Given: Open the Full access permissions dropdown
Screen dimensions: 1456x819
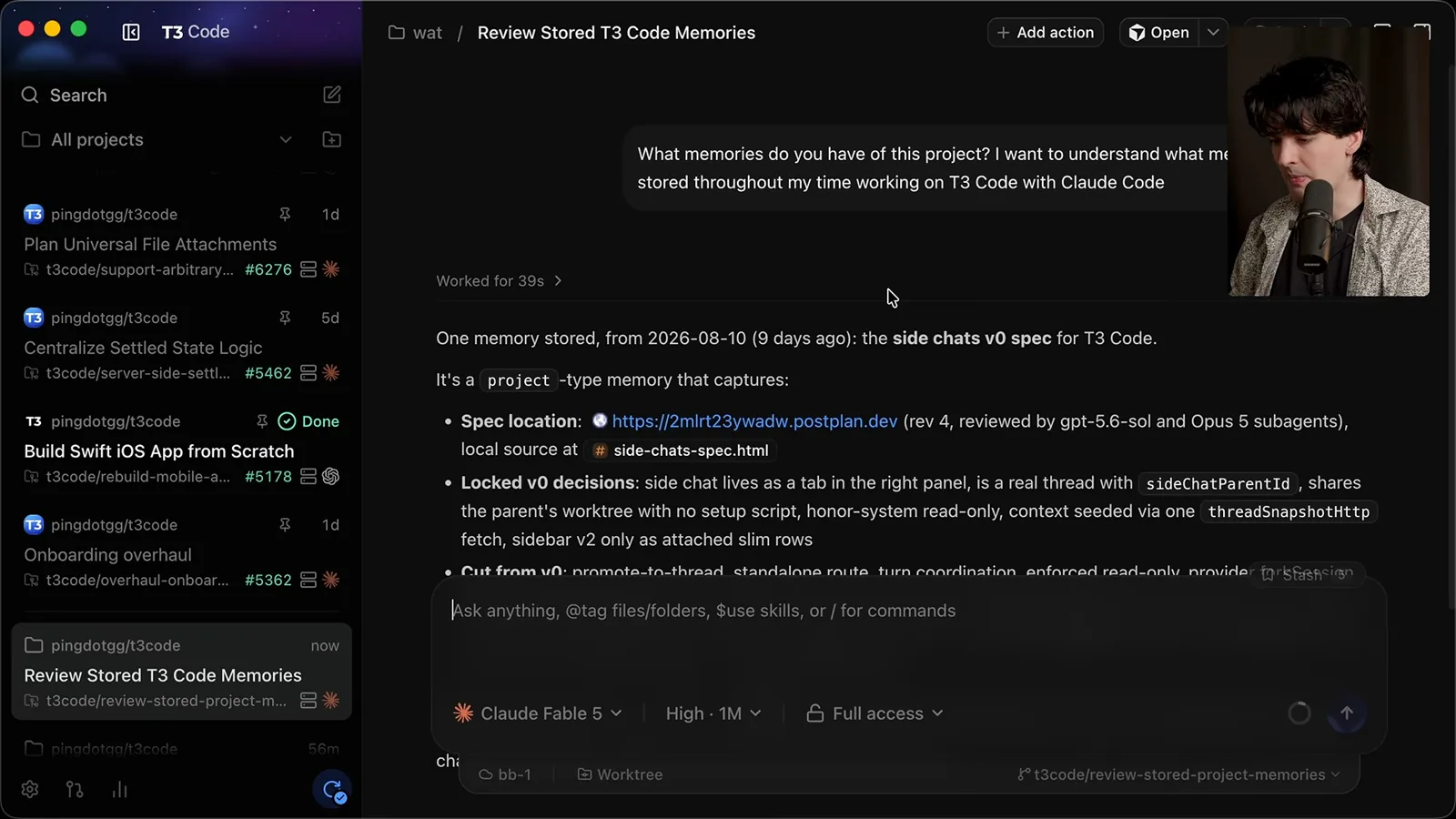Looking at the screenshot, I should (x=875, y=713).
